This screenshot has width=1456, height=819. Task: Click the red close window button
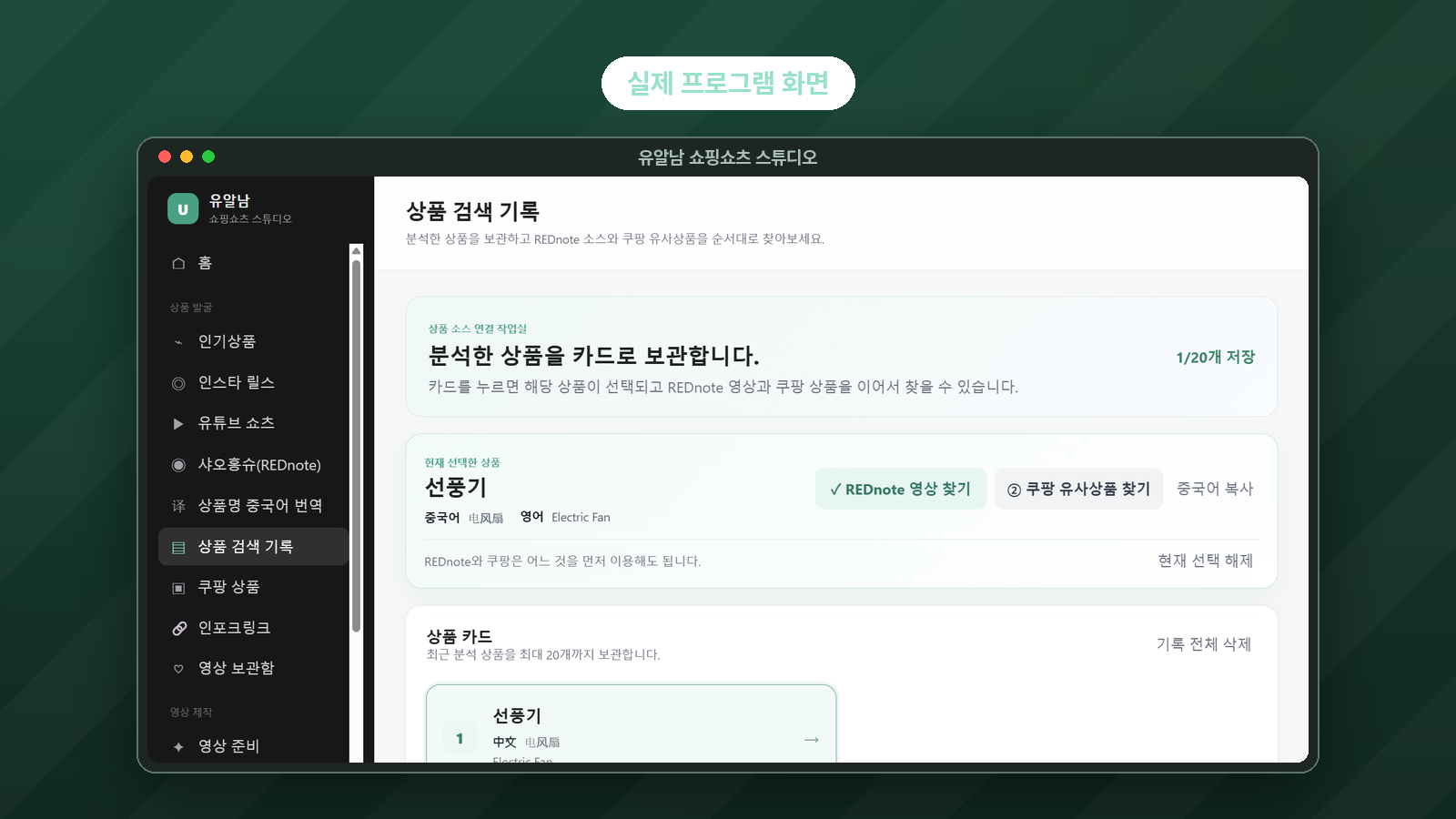click(x=165, y=157)
